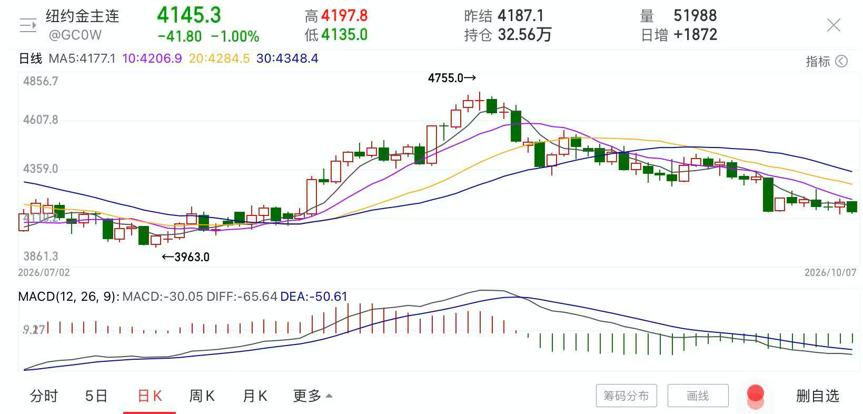Click the @GC0W symbol code
Viewport: 863px width, 414px height.
[x=75, y=36]
